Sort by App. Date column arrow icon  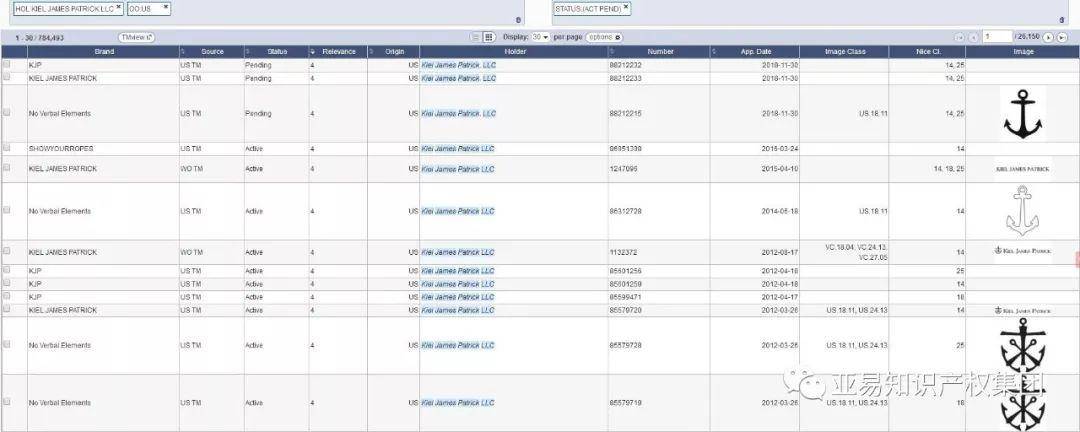click(714, 52)
